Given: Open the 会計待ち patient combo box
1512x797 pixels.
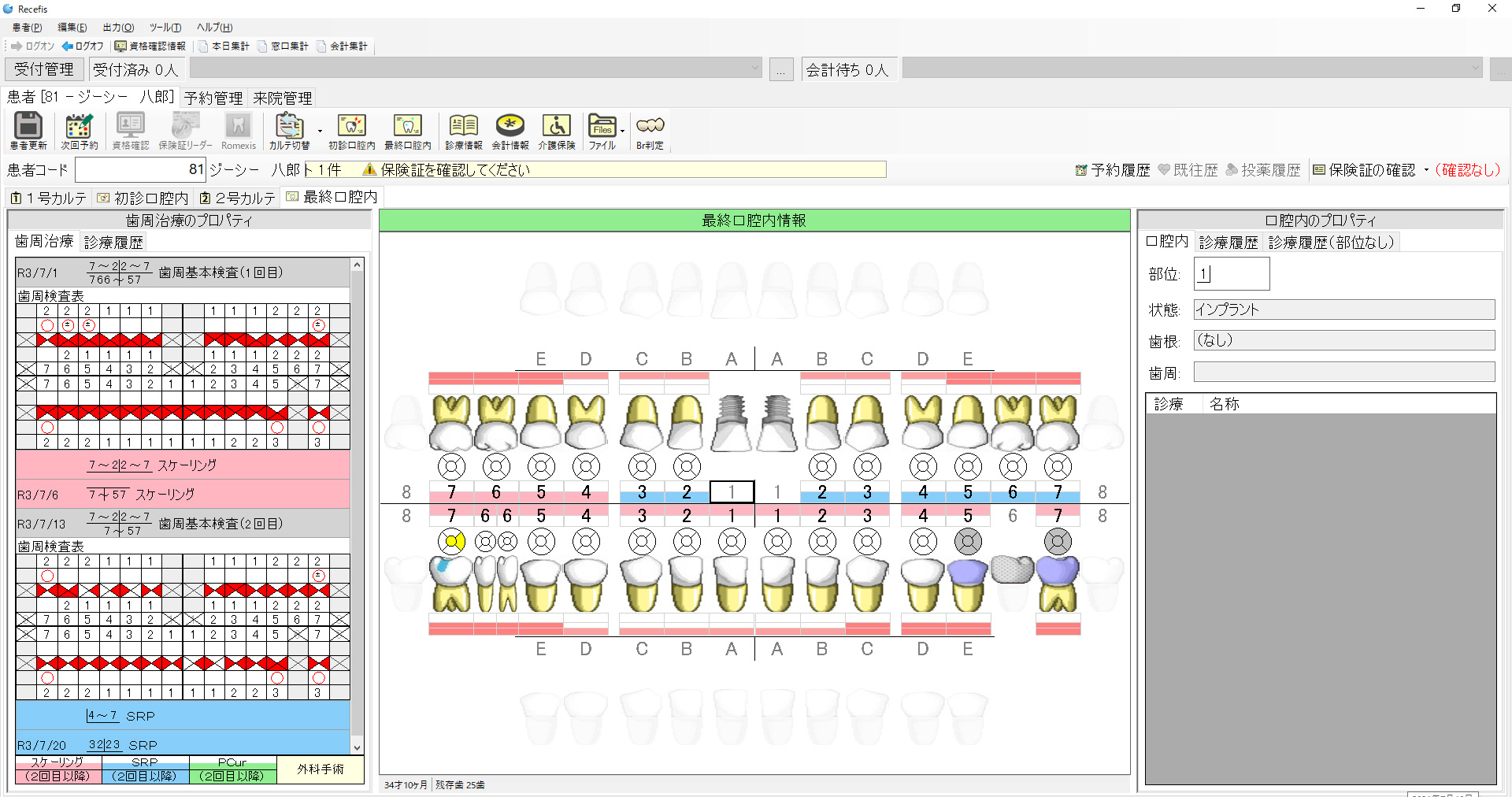Looking at the screenshot, I should click(x=1192, y=69).
